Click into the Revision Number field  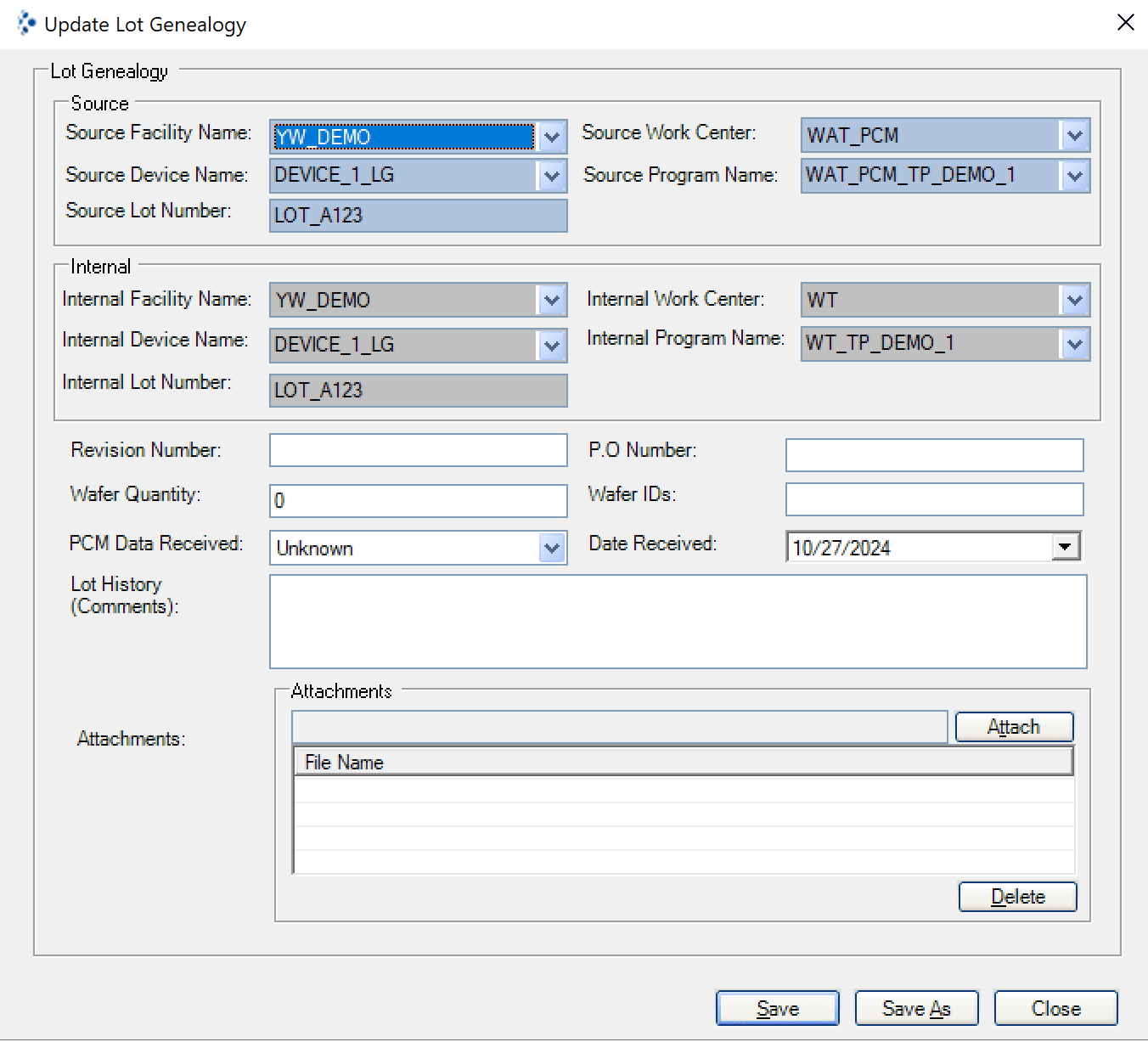[x=418, y=450]
